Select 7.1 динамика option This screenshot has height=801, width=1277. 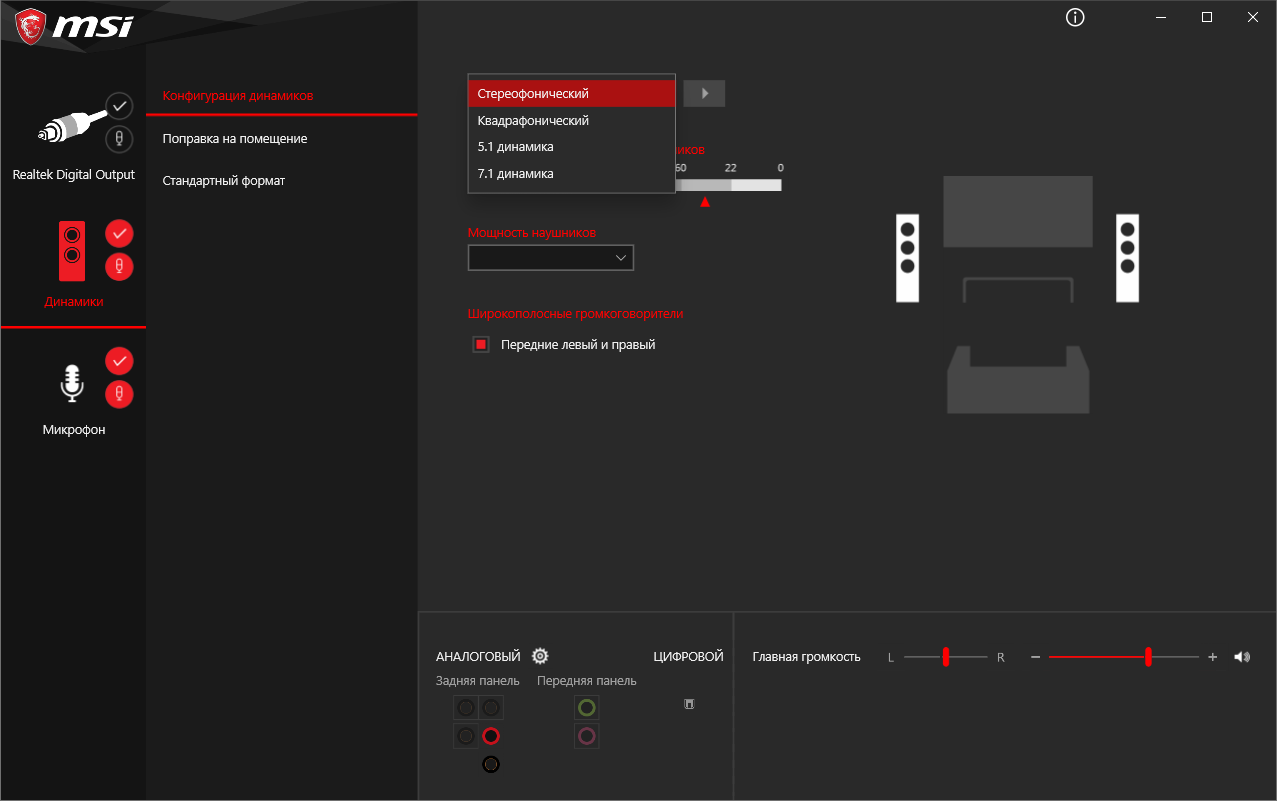click(571, 174)
